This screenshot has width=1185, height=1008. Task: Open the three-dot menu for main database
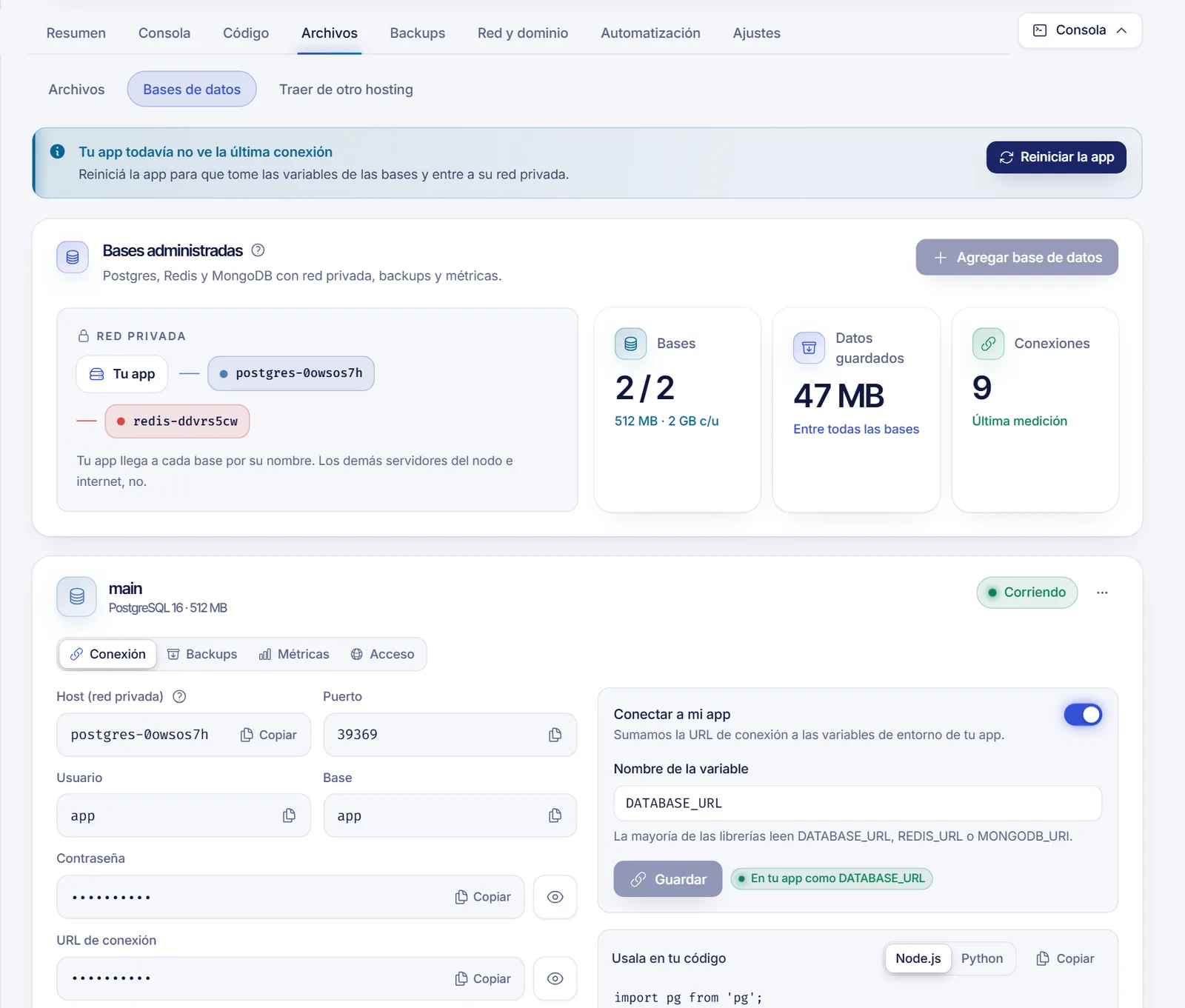1102,593
